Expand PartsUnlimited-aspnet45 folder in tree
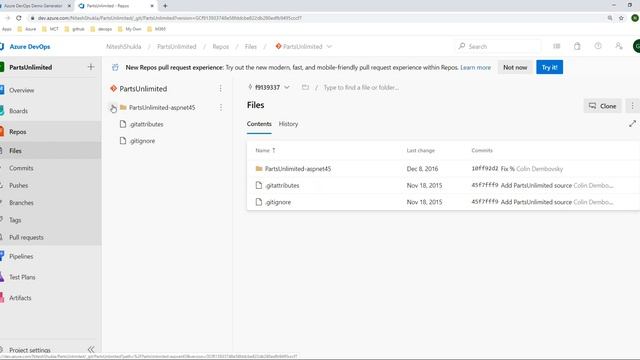The width and height of the screenshot is (640, 360). tap(113, 108)
